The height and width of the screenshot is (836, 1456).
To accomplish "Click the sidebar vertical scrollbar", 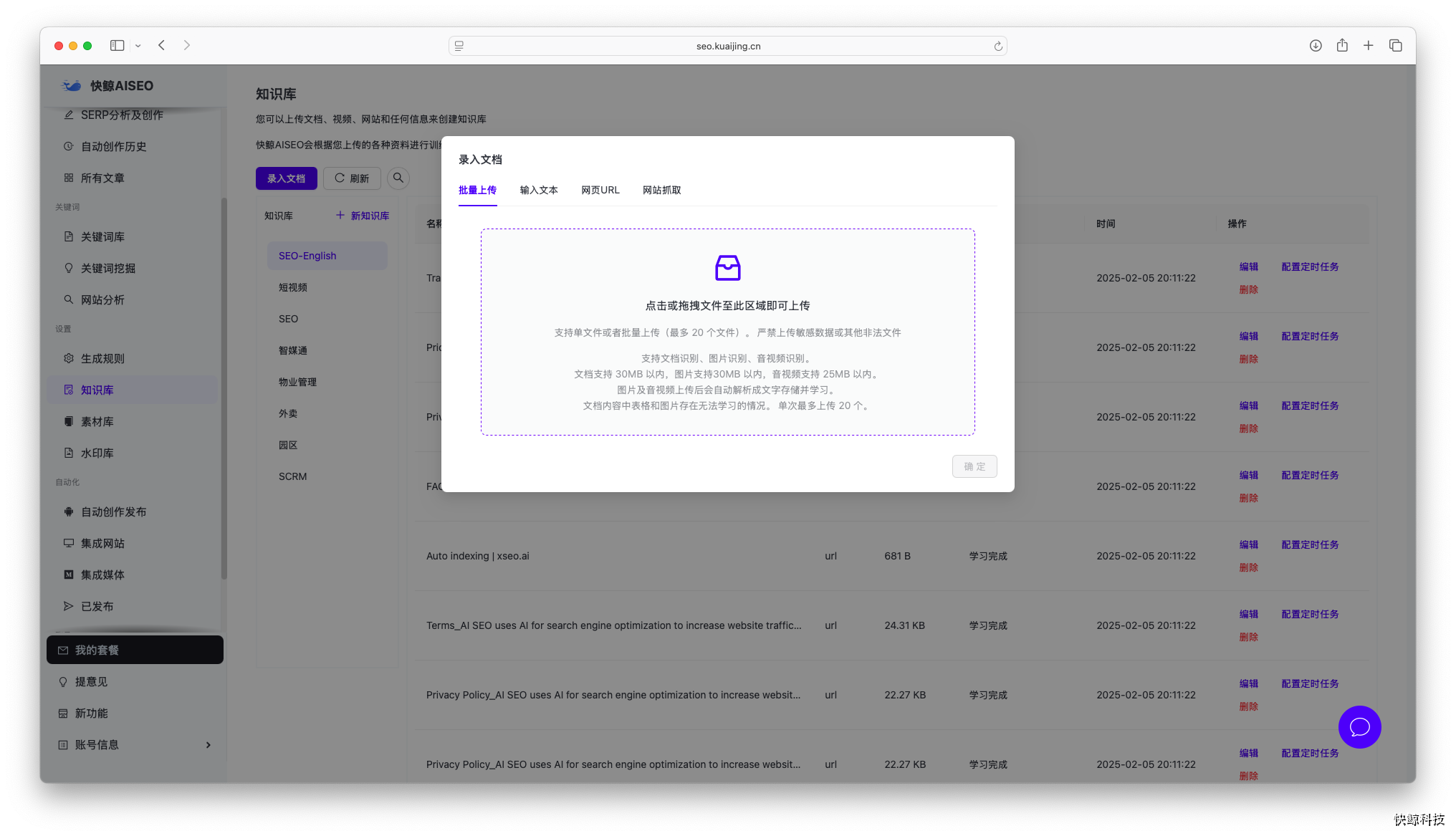I will (x=224, y=387).
